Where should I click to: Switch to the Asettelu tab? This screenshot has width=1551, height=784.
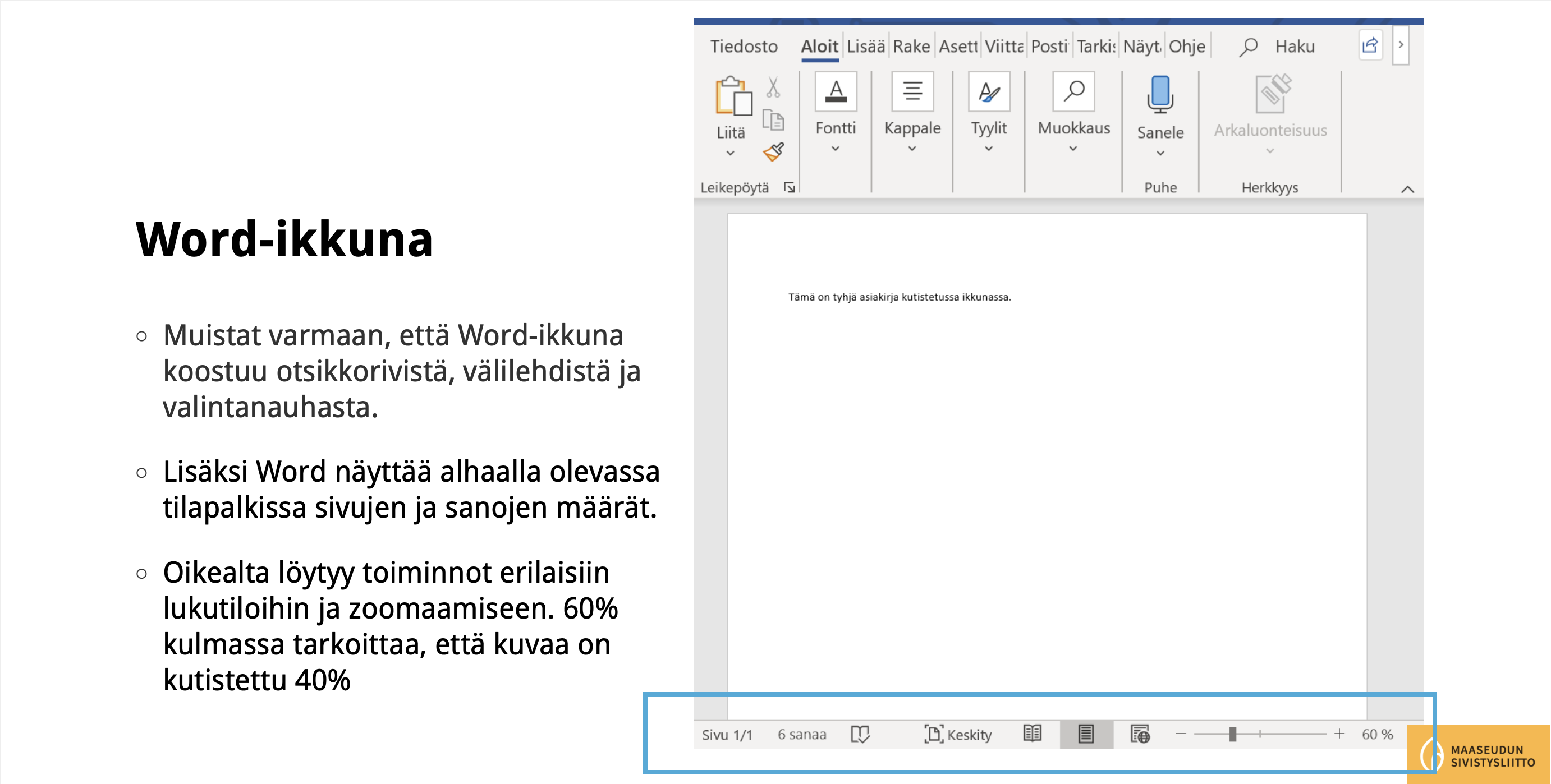tap(957, 47)
